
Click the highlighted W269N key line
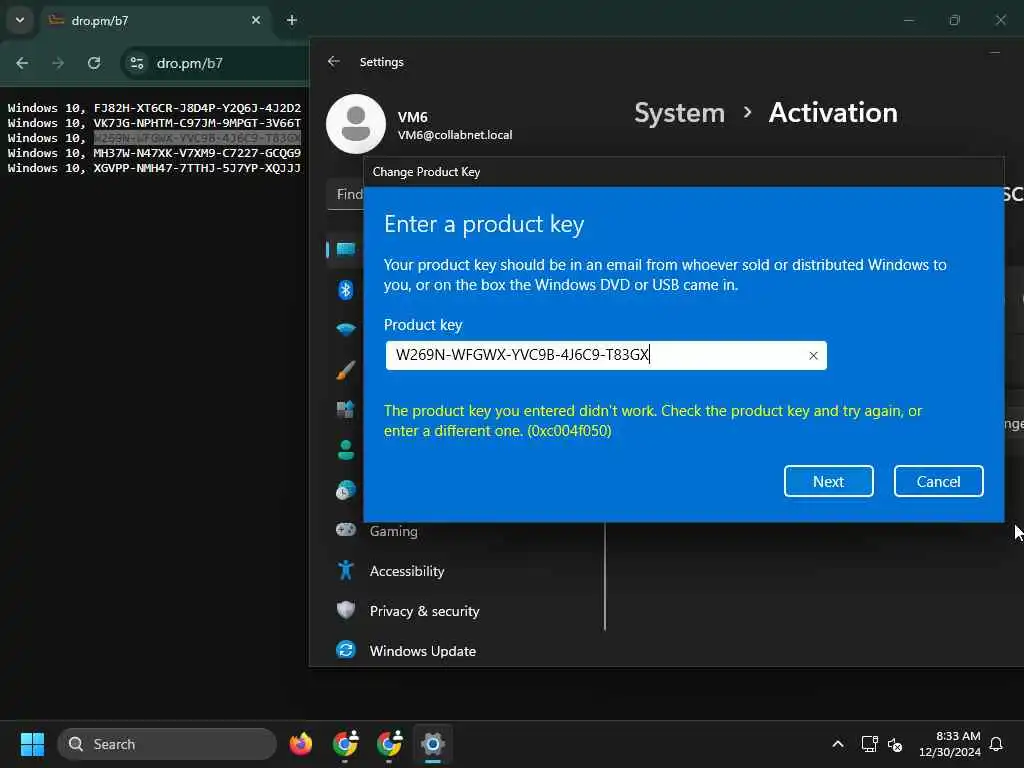tap(197, 138)
